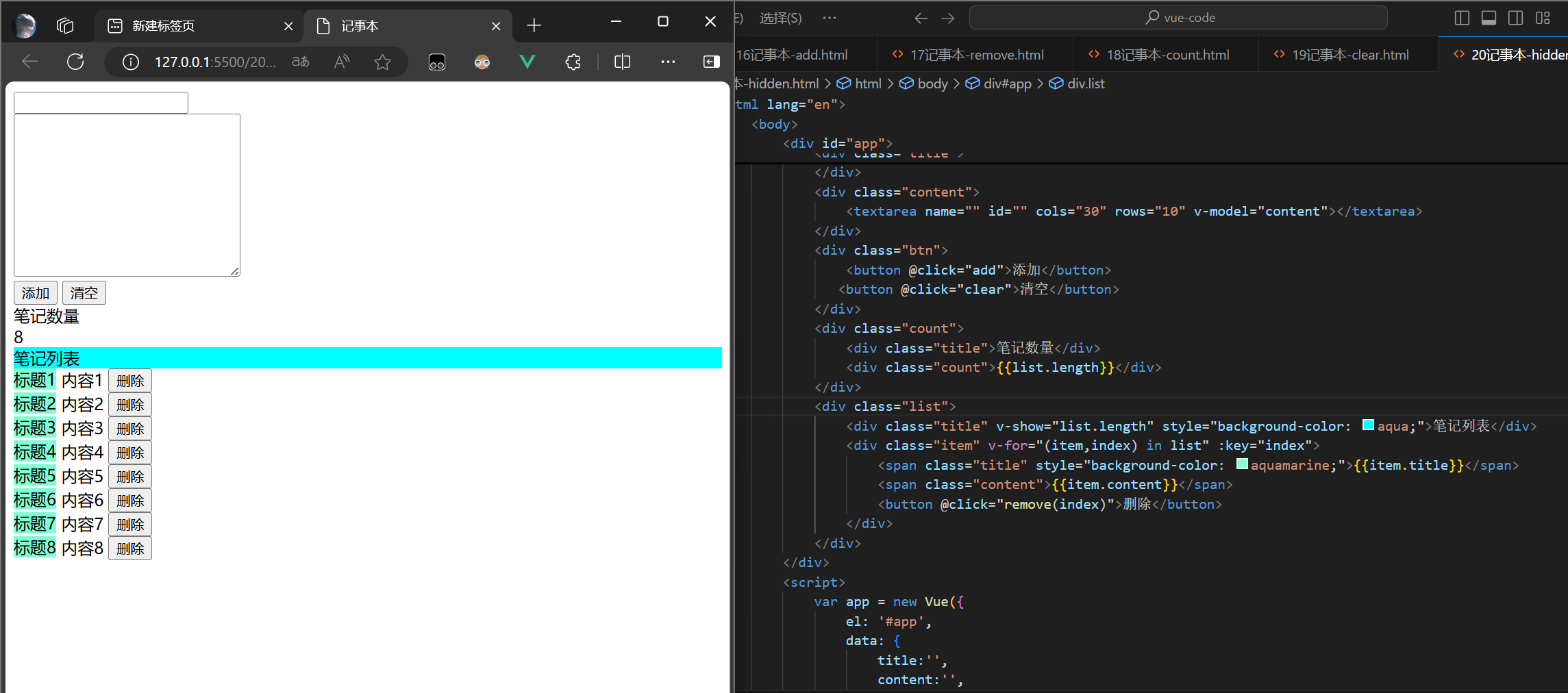Open the html breadcrumb dropdown
Screen dimensions: 1568x693
click(860, 84)
